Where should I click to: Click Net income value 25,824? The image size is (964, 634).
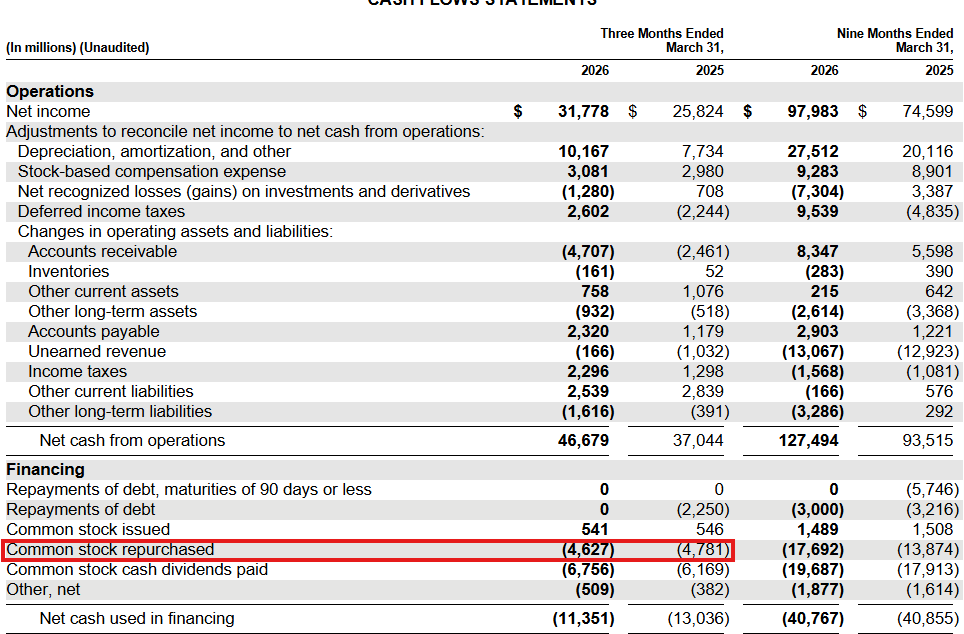[698, 111]
